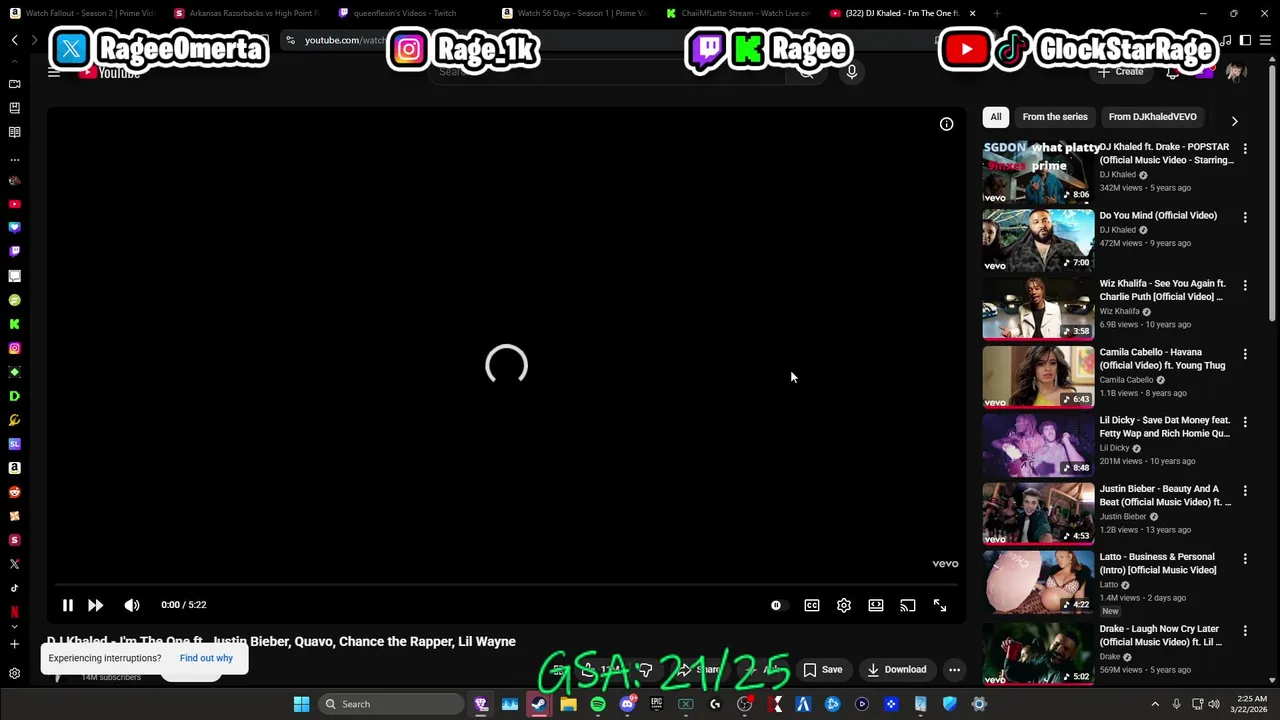The image size is (1280, 720).
Task: Open Havana video thumbnail
Action: pos(1038,377)
